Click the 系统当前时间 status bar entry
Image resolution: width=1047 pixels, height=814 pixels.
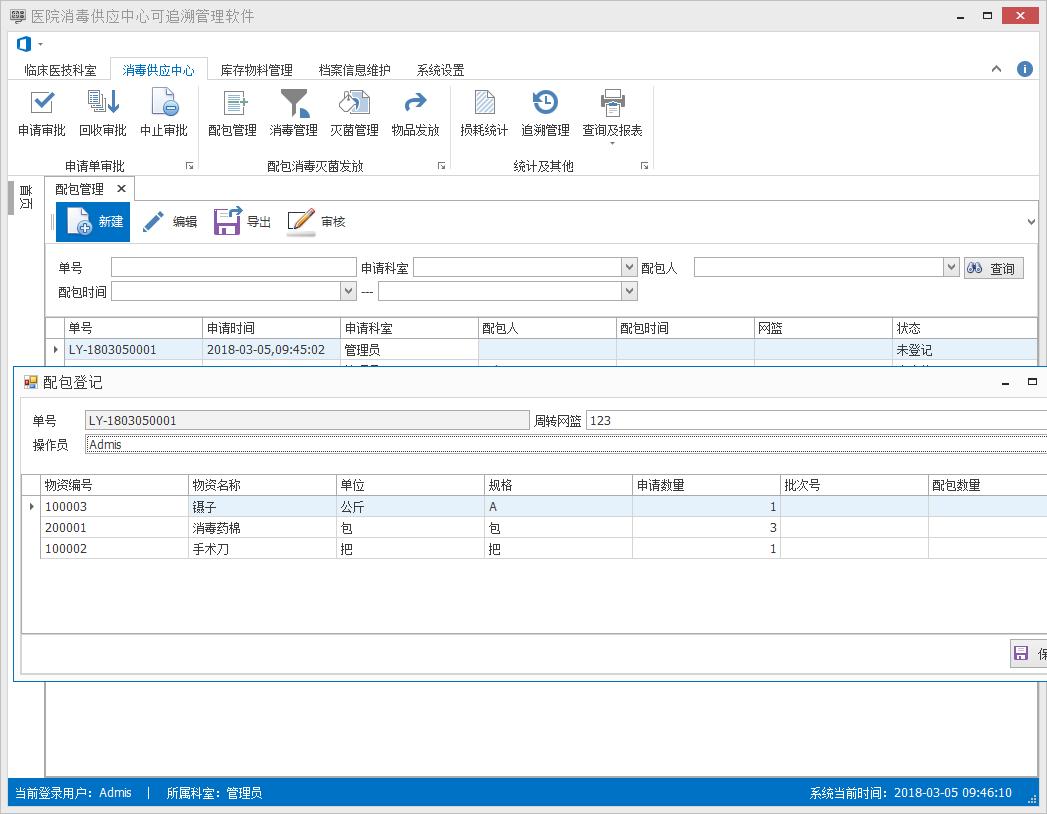[x=911, y=793]
